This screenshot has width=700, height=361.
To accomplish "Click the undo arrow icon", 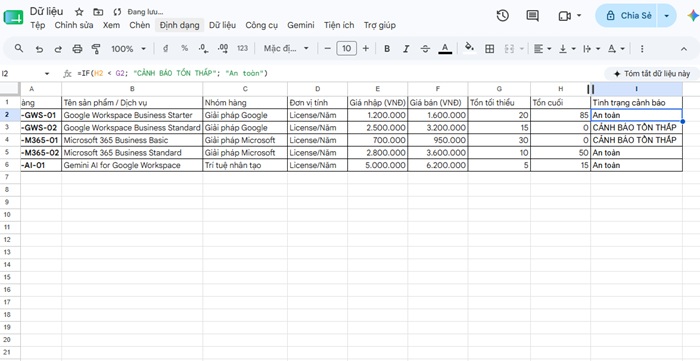I will point(39,49).
